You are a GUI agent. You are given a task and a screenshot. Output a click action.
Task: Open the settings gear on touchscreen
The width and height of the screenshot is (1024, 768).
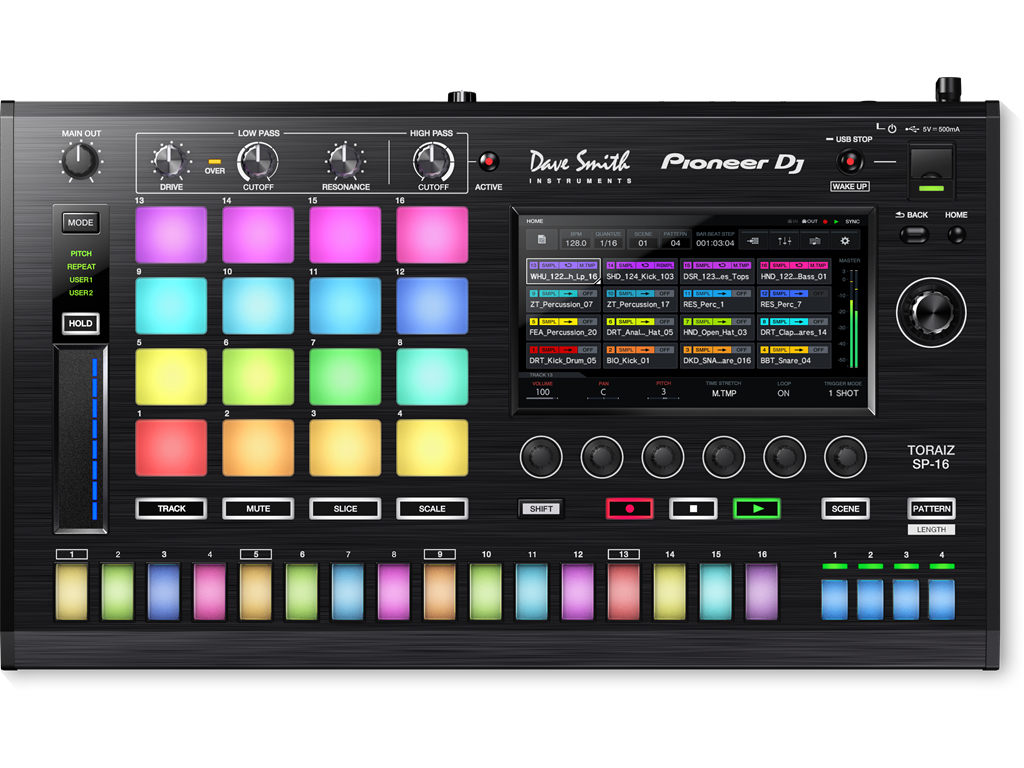click(845, 240)
